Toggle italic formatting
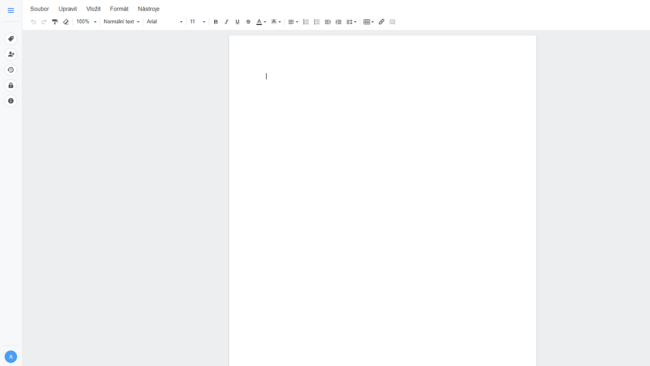 (226, 22)
